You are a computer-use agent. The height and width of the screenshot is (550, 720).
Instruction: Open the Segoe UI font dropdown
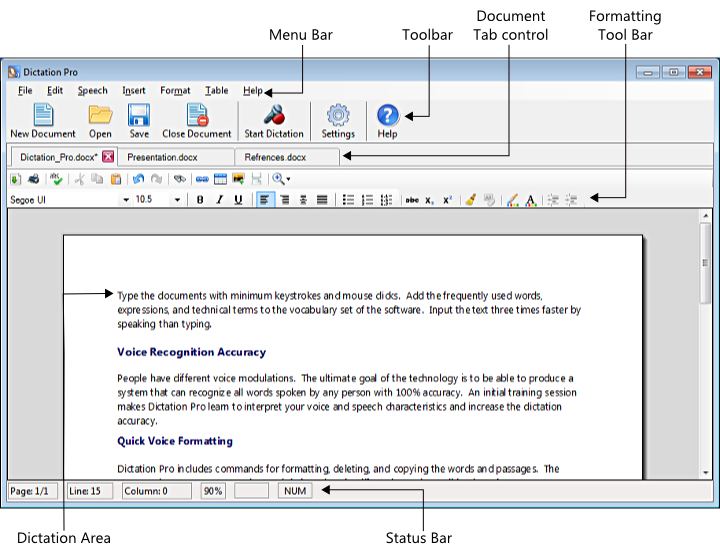[126, 200]
